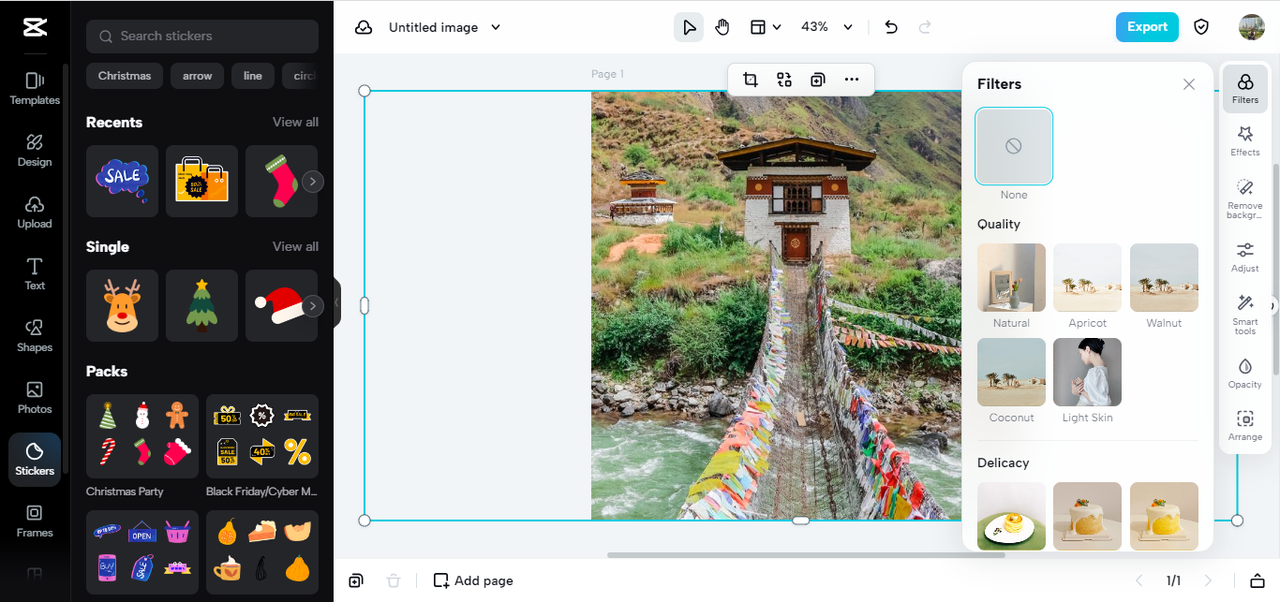Viewport: 1280px width, 602px height.
Task: Open the Smart tools panel
Action: (x=1245, y=314)
